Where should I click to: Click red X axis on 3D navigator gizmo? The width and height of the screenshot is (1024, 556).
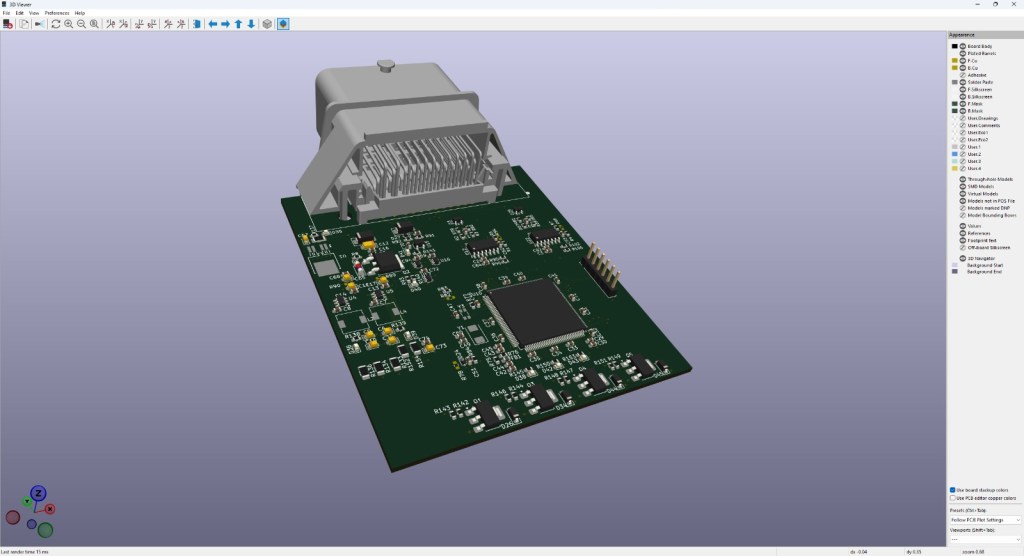50,508
